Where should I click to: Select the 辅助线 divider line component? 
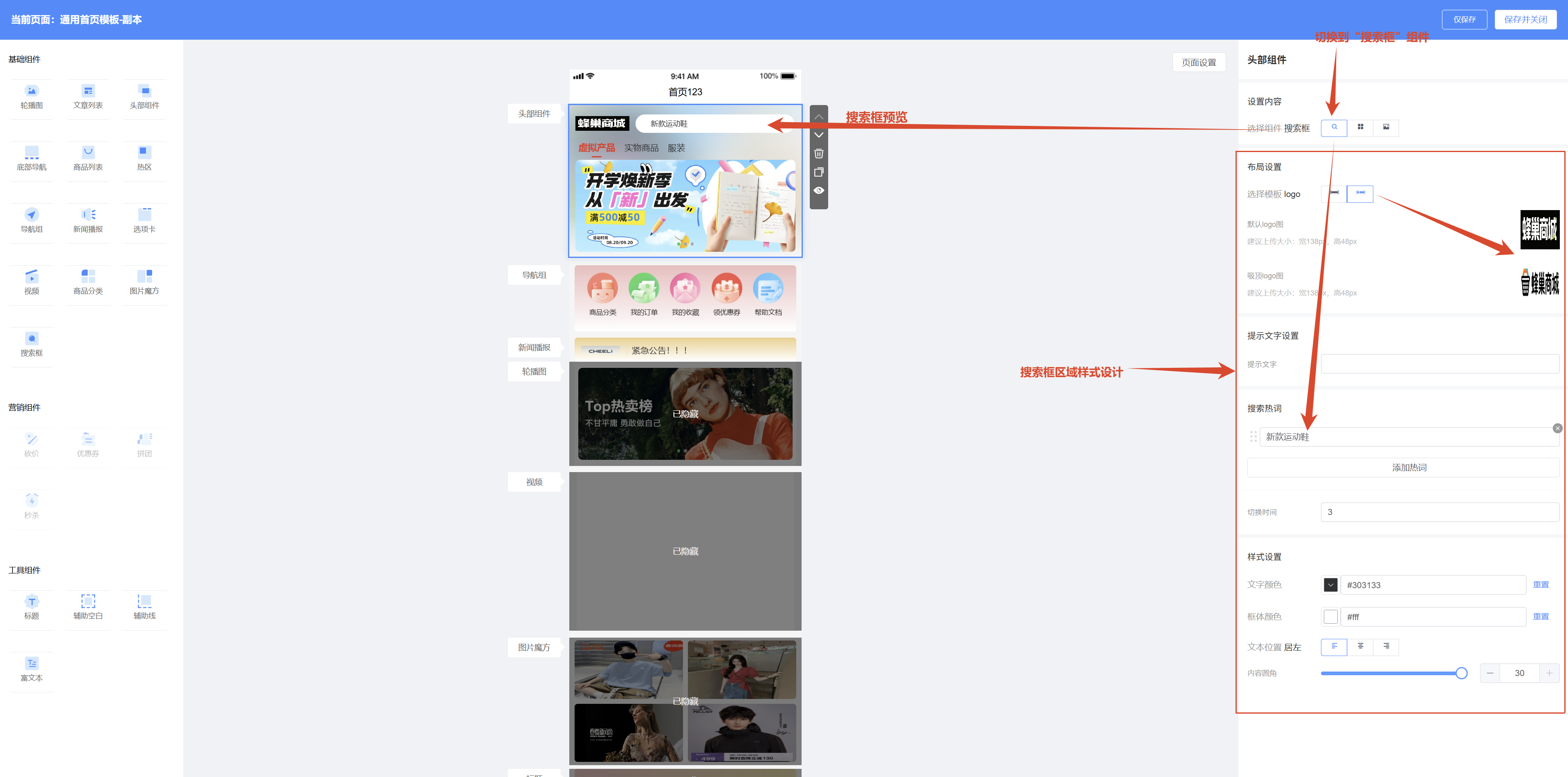[144, 609]
